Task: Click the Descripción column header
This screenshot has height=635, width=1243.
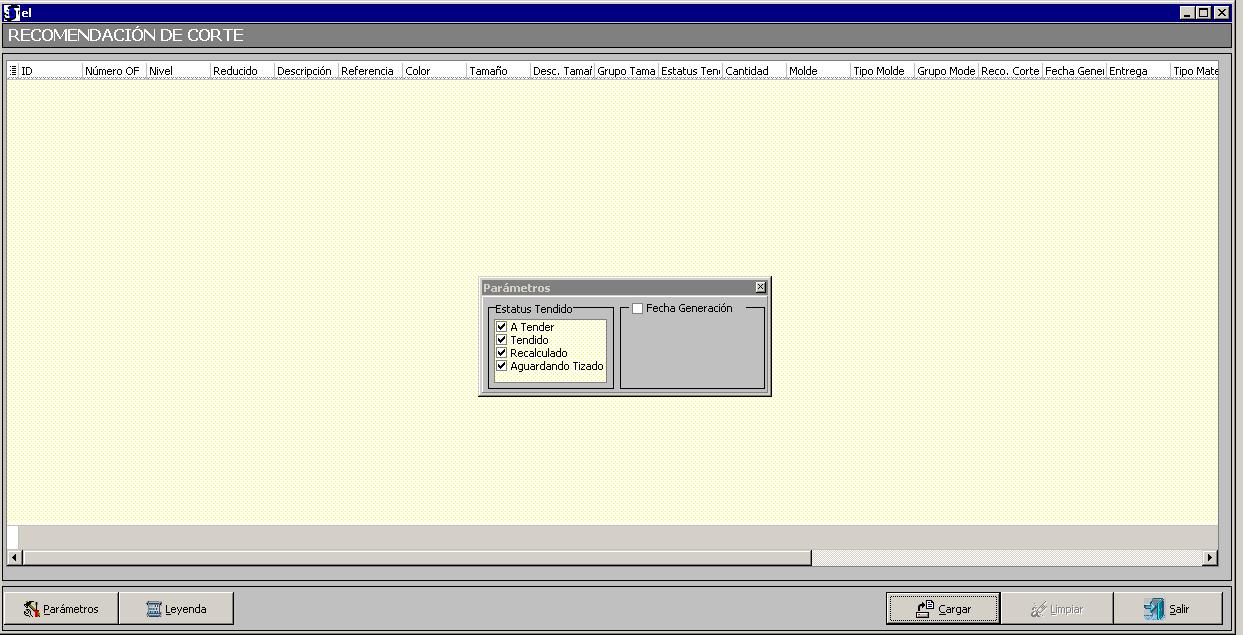Action: (x=304, y=71)
